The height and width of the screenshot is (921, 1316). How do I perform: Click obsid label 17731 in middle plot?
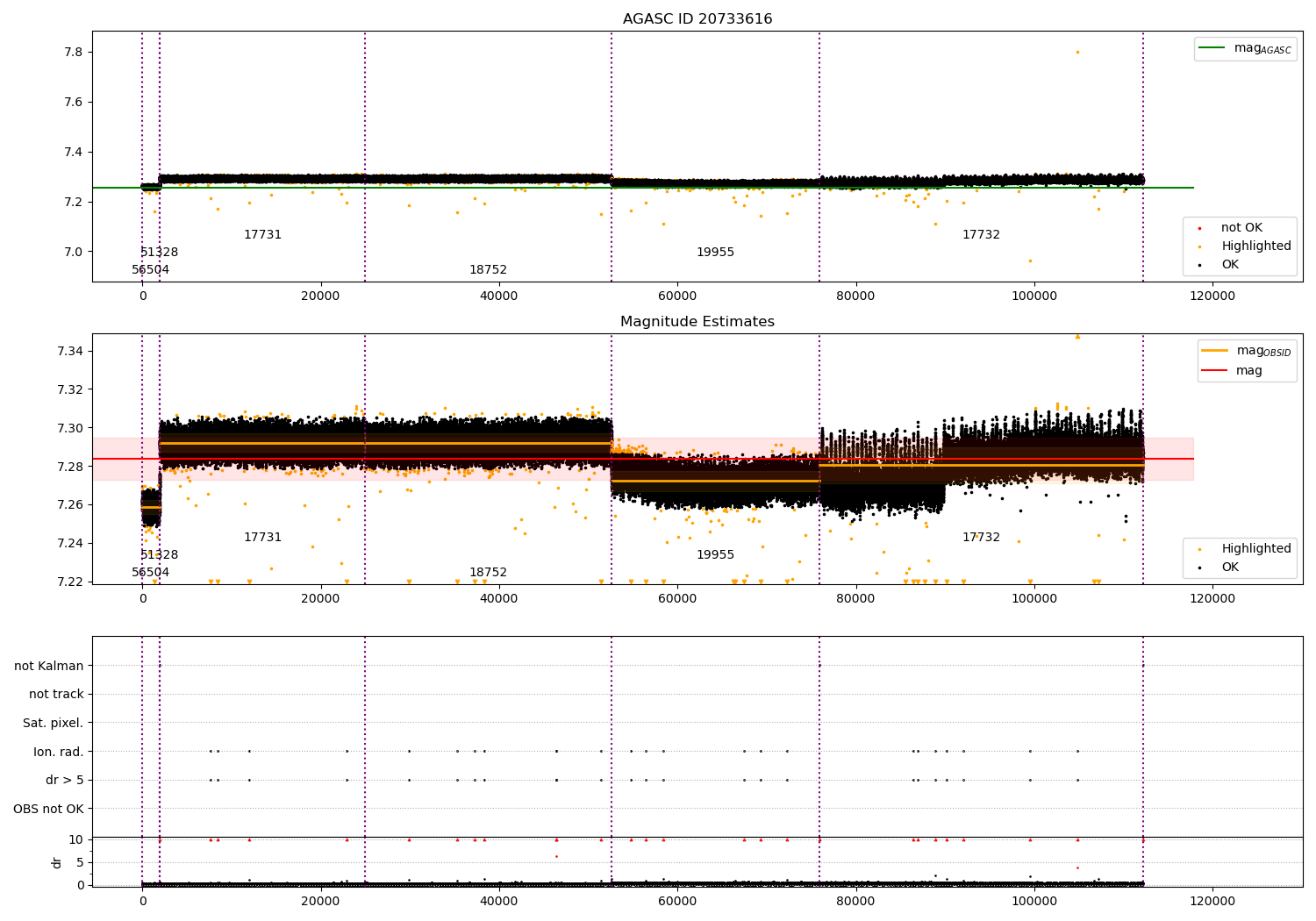pyautogui.click(x=262, y=538)
